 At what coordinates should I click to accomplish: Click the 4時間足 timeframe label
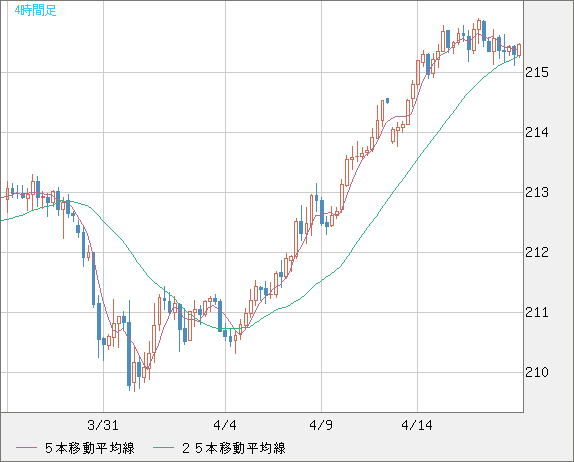point(36,10)
